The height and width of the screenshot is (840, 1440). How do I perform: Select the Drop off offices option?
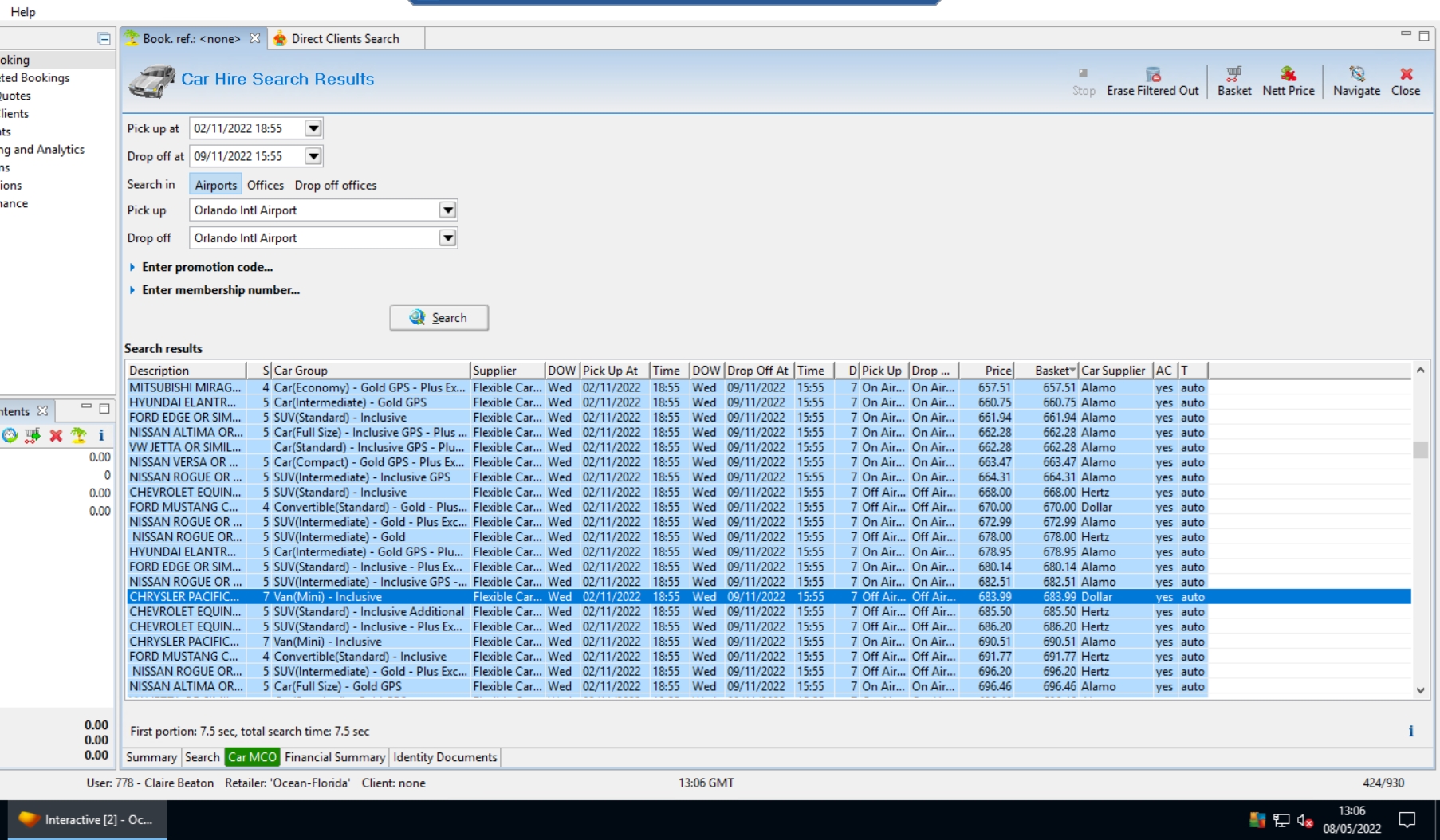(336, 185)
